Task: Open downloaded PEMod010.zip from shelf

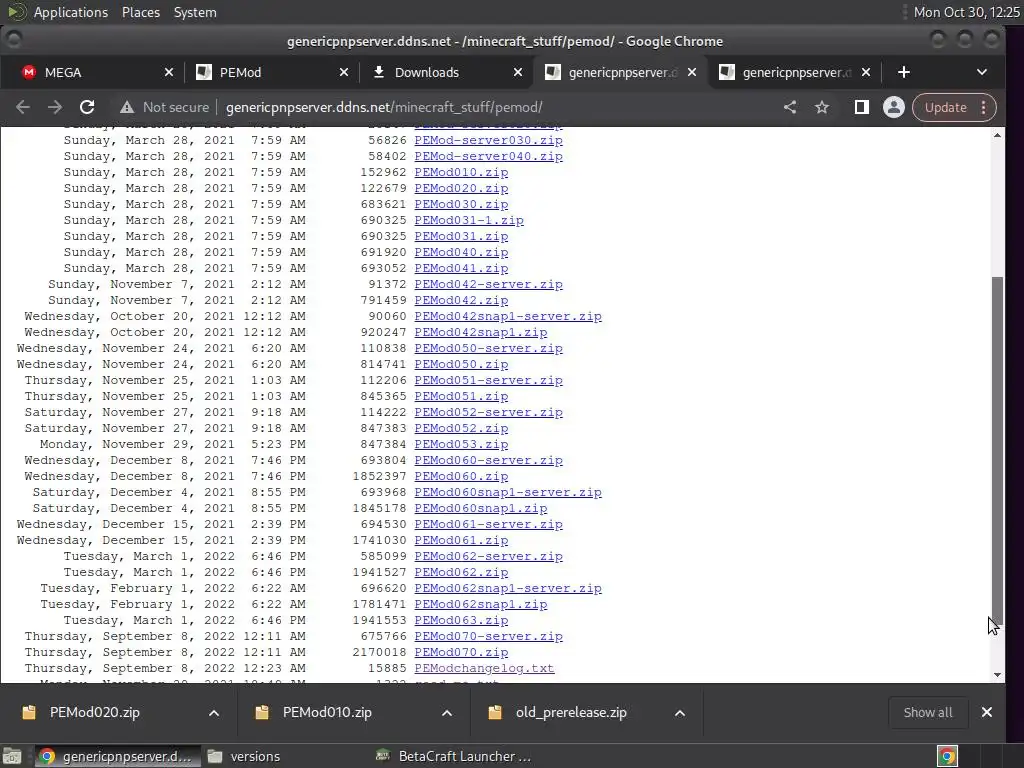Action: click(x=327, y=712)
